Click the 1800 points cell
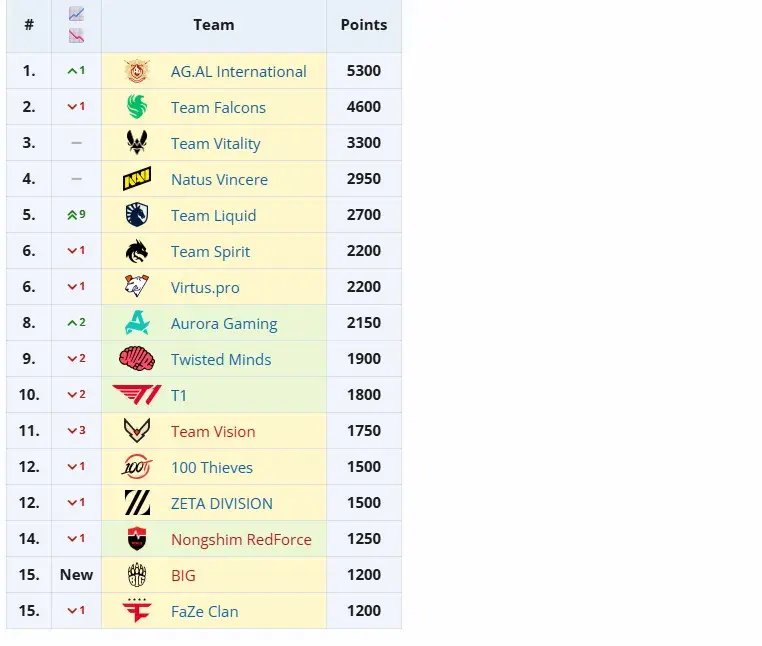This screenshot has width=762, height=646. 364,395
